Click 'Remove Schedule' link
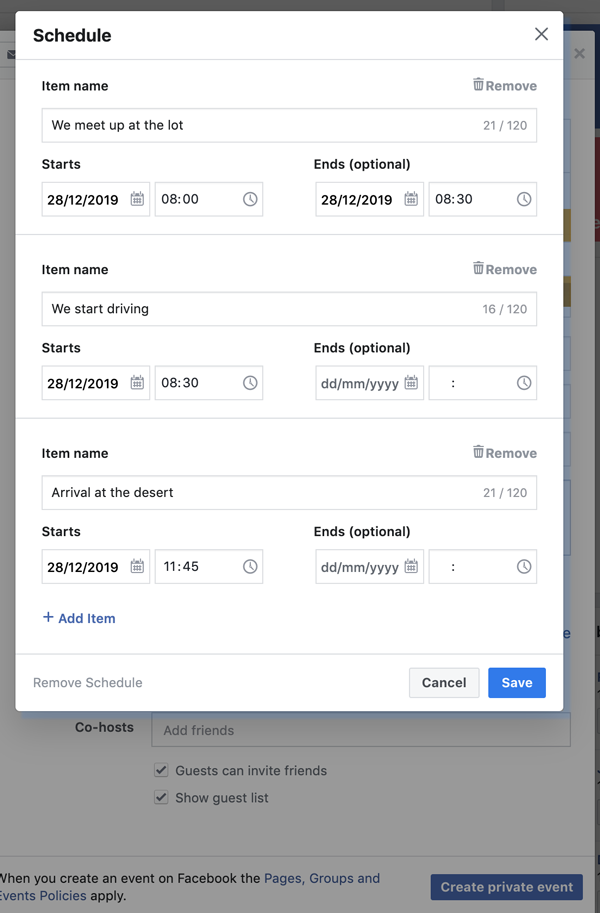The height and width of the screenshot is (913, 600). pyautogui.click(x=87, y=682)
